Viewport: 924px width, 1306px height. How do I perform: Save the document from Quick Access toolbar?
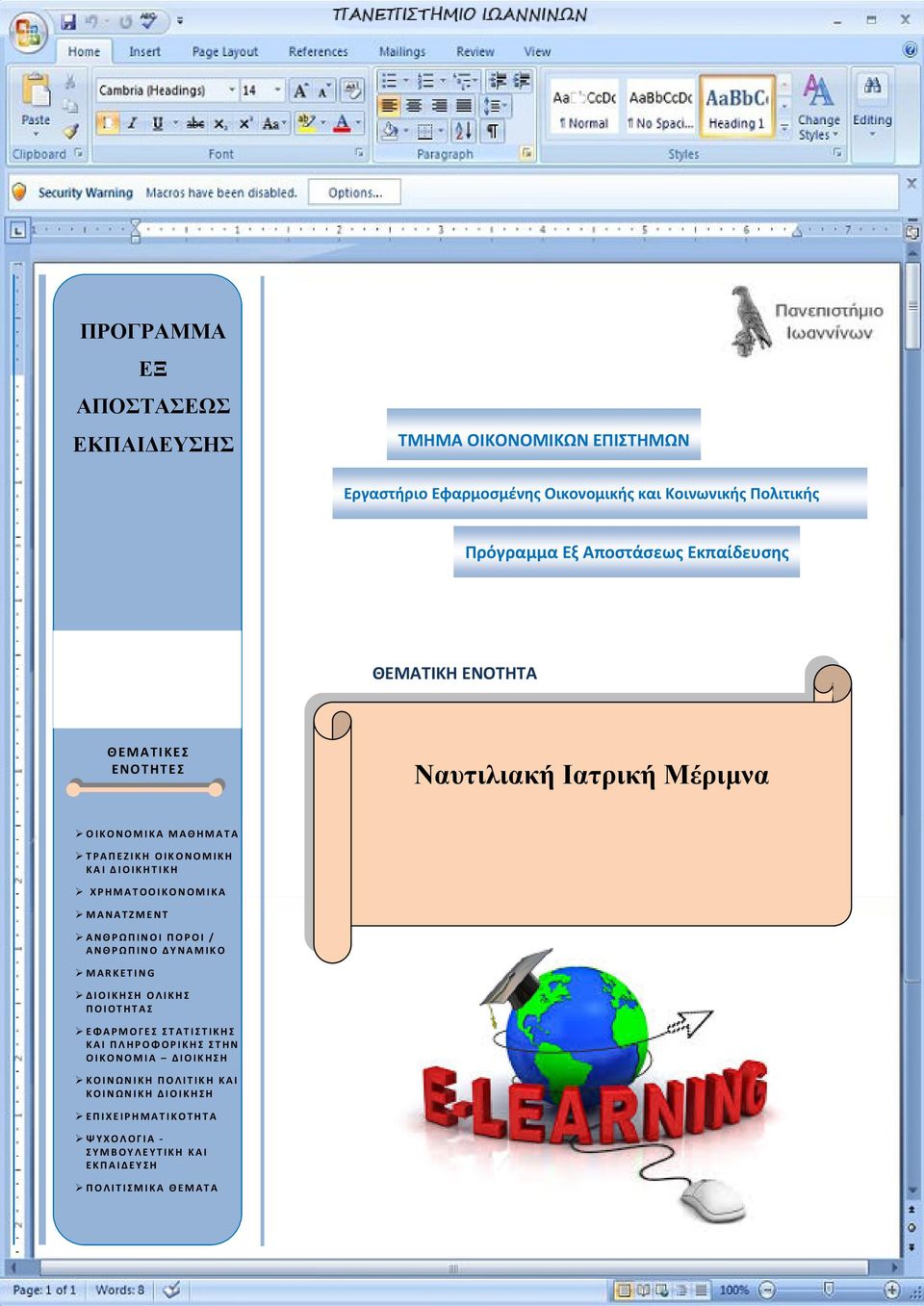68,20
